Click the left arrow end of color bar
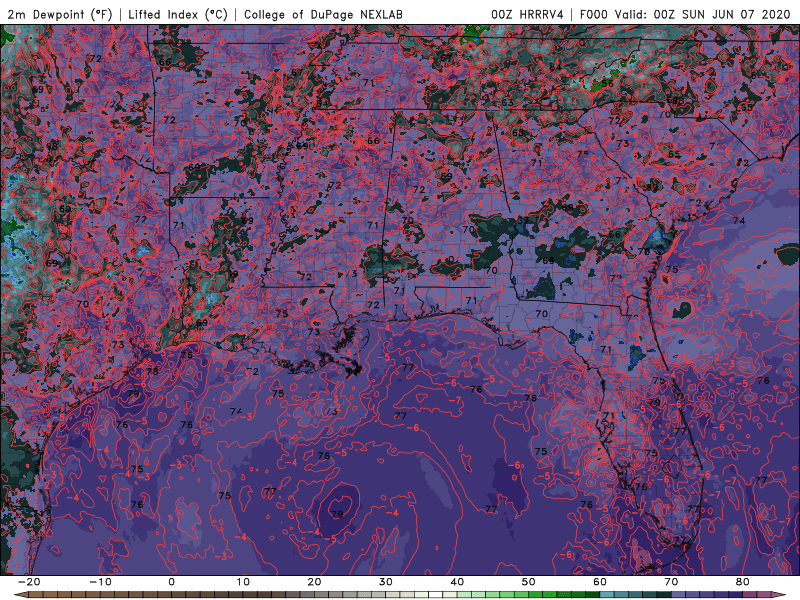Screen dimensions: 800x600 [19, 595]
